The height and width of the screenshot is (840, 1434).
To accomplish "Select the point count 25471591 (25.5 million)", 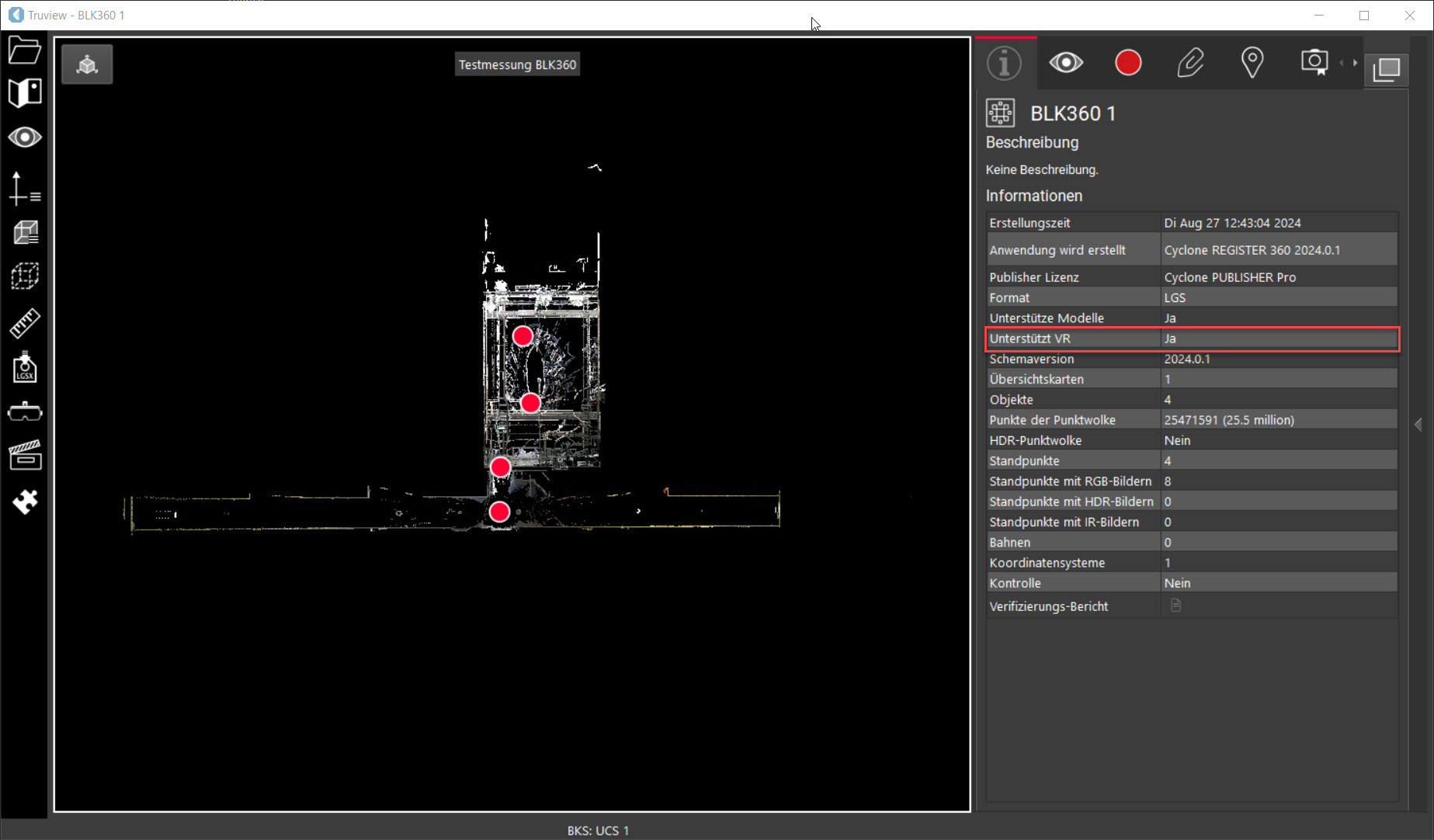I will 1228,420.
